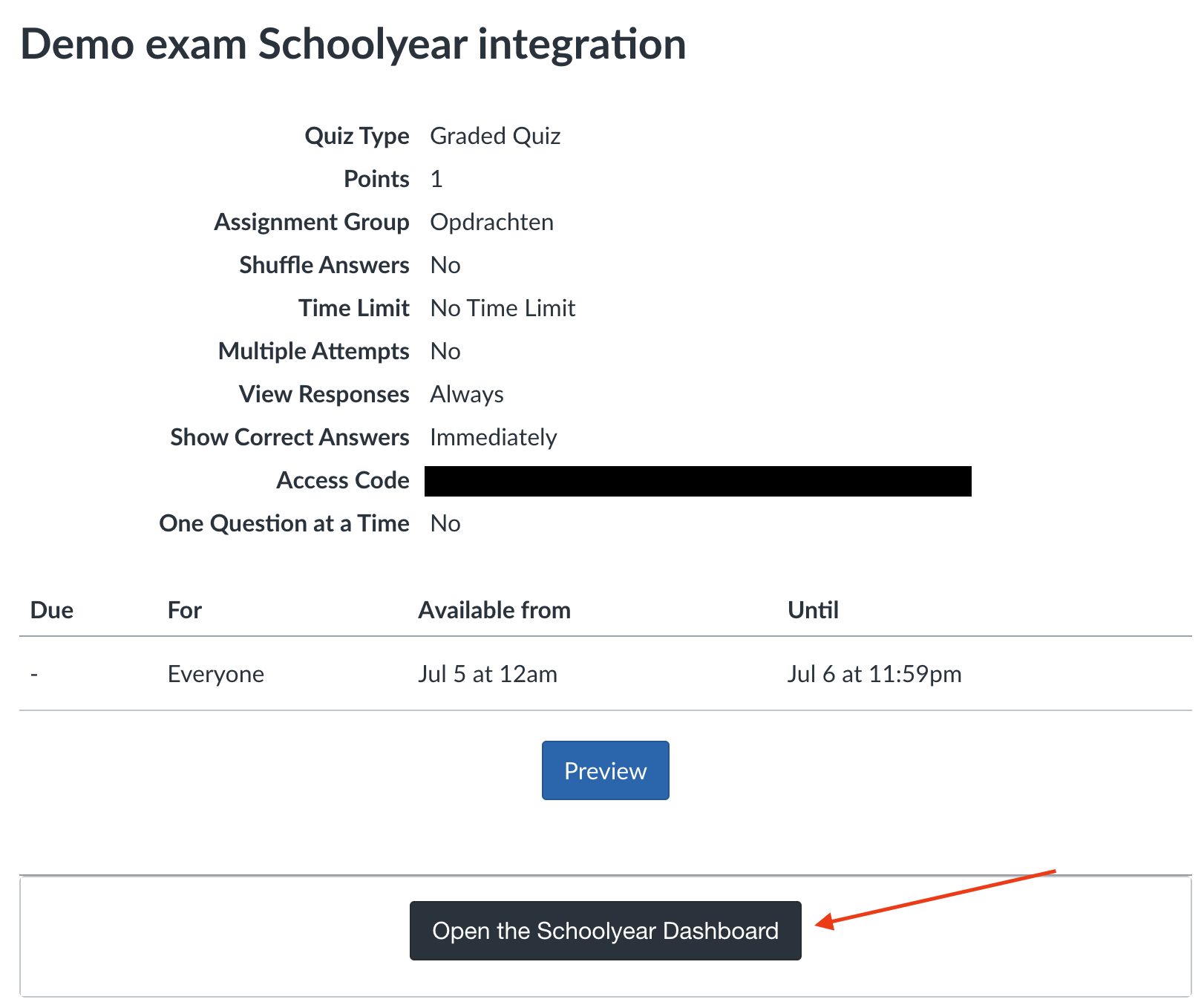Select the 'Time Limit' label
This screenshot has height=1002, width=1204.
[354, 308]
